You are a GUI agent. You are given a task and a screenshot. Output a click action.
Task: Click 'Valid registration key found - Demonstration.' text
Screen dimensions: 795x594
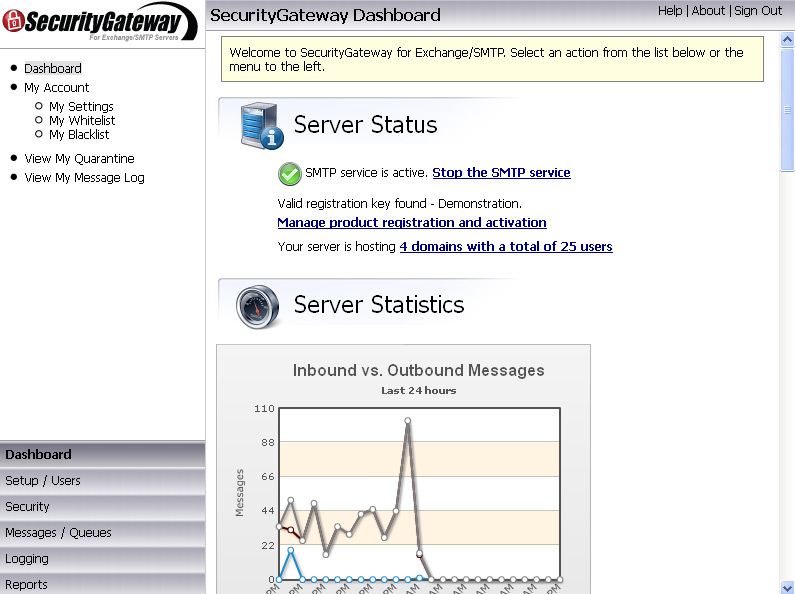pos(400,204)
